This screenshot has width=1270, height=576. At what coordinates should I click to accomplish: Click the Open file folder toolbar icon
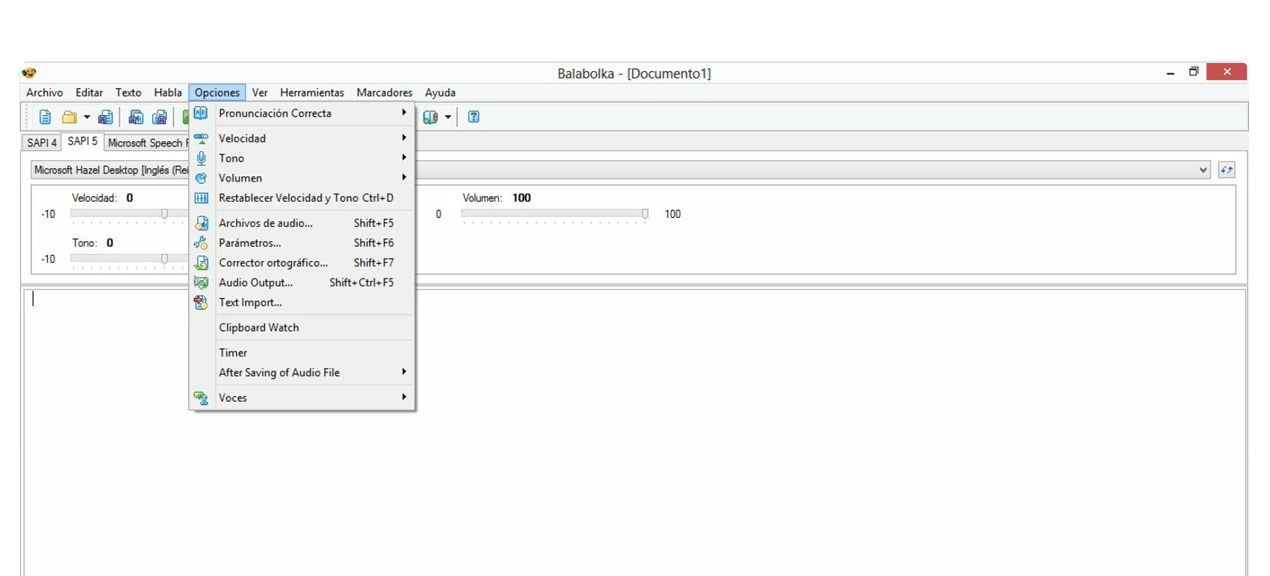coord(69,117)
